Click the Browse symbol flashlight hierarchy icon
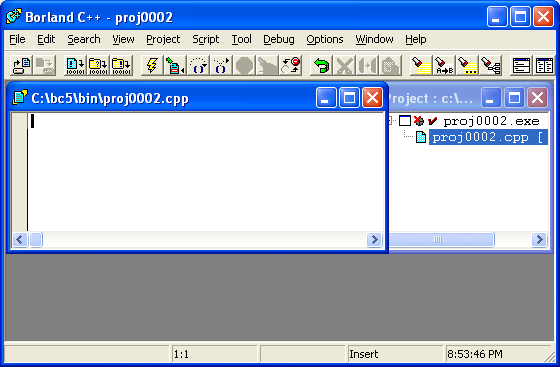This screenshot has width=560, height=367. [490, 65]
